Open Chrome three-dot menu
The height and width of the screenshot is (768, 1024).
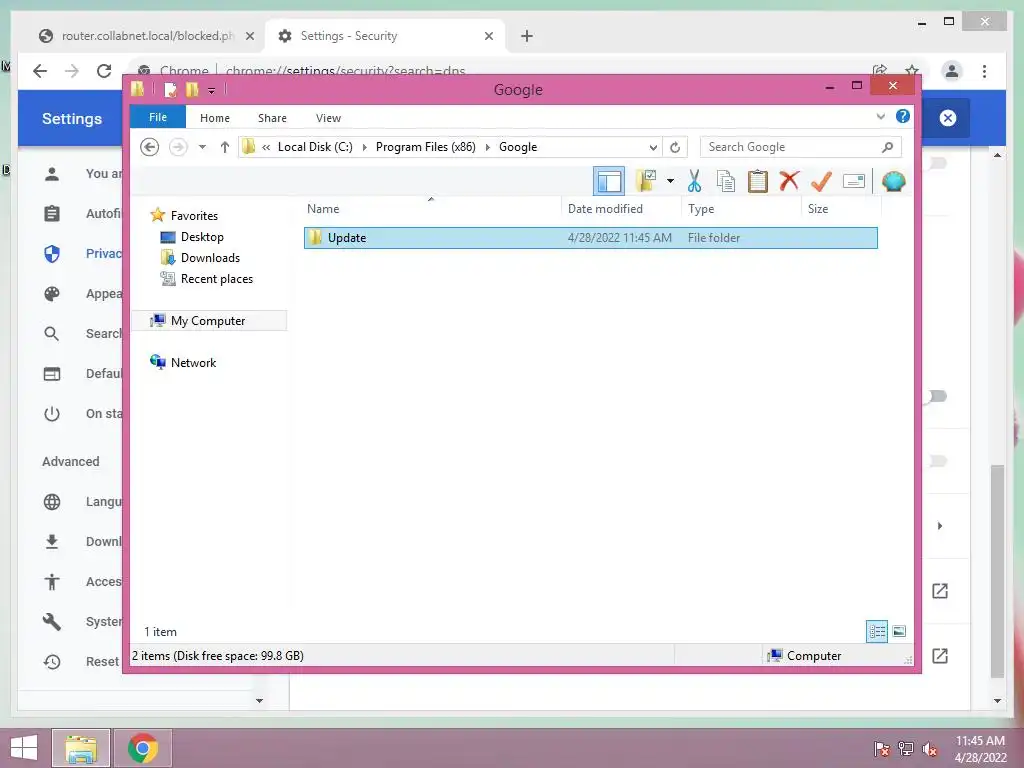click(984, 71)
